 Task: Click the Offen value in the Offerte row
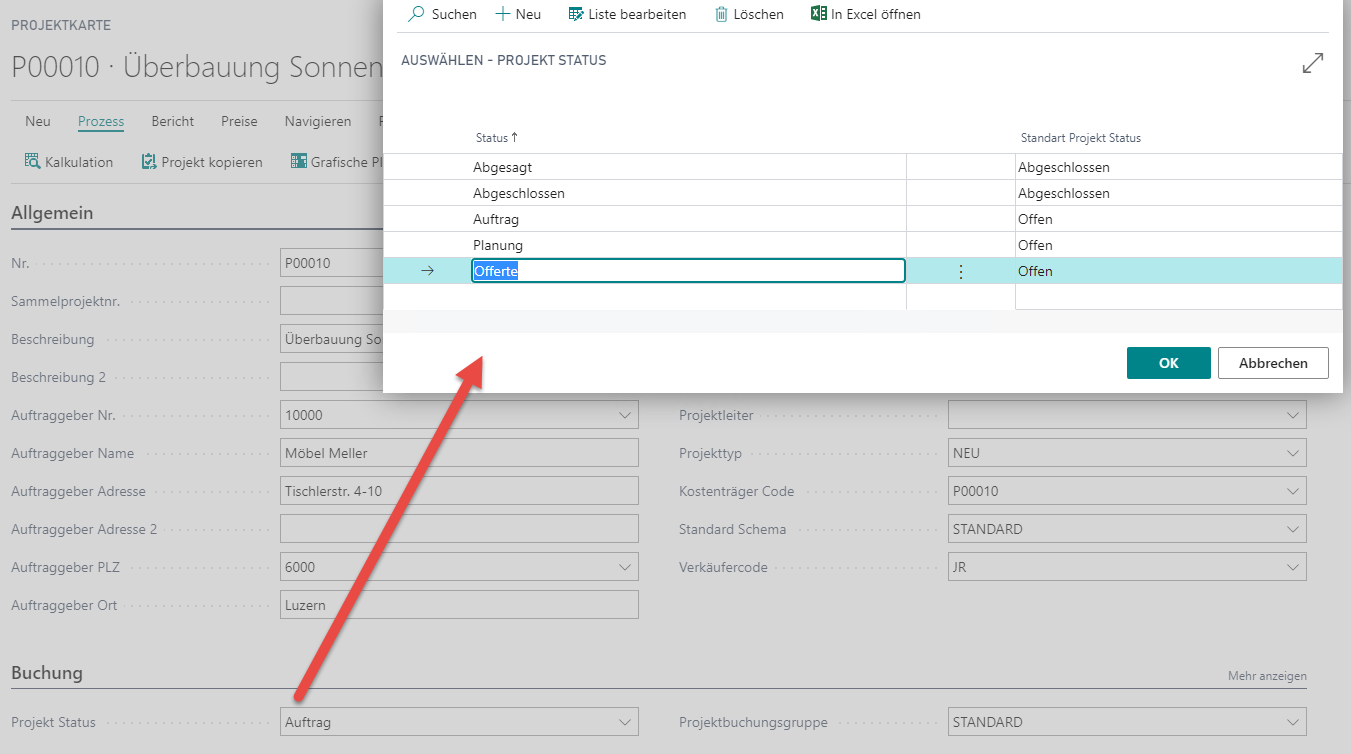tap(1035, 271)
